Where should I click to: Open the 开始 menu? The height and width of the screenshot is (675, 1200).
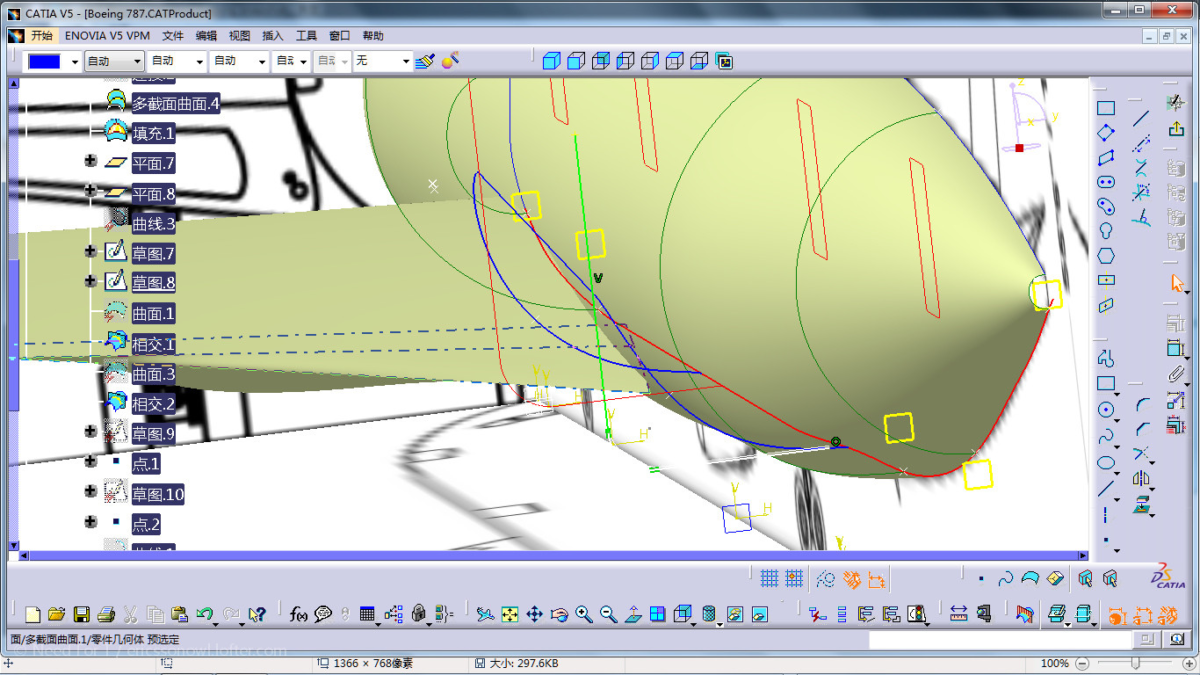41,35
